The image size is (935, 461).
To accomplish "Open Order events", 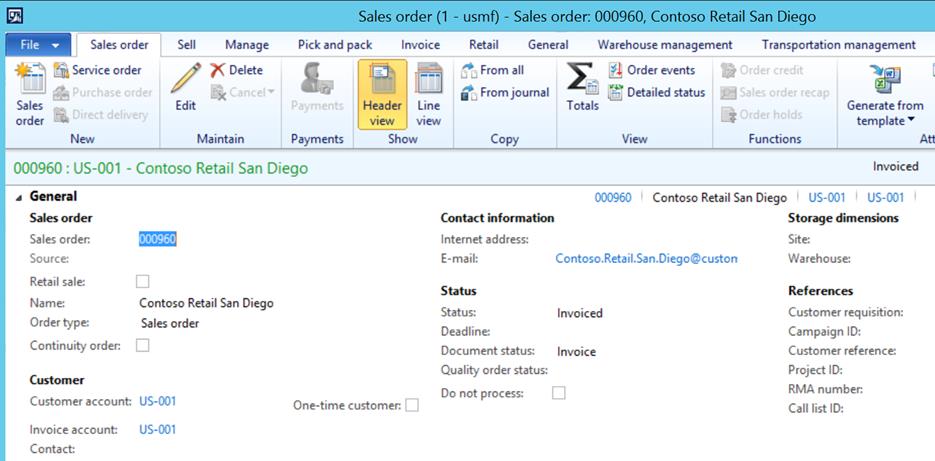I will (x=651, y=70).
